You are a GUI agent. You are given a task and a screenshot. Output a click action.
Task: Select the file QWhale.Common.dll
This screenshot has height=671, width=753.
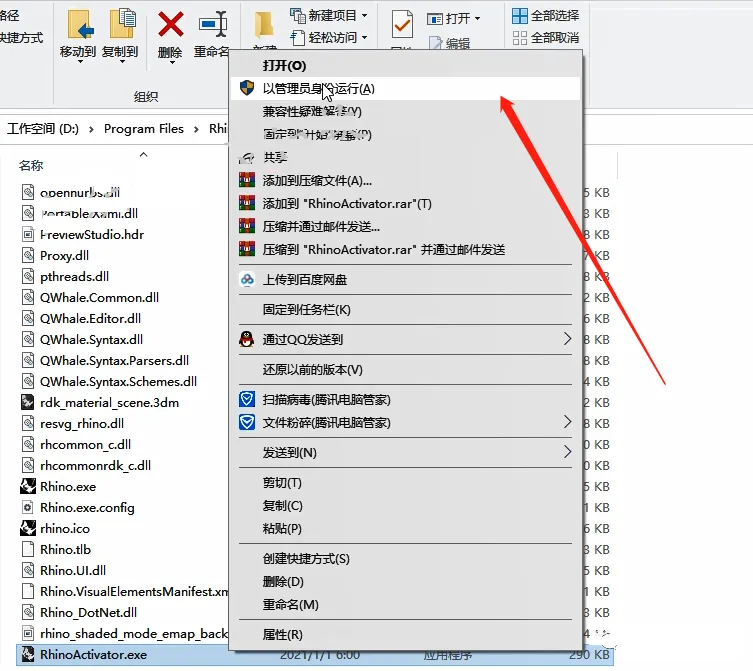coord(99,298)
